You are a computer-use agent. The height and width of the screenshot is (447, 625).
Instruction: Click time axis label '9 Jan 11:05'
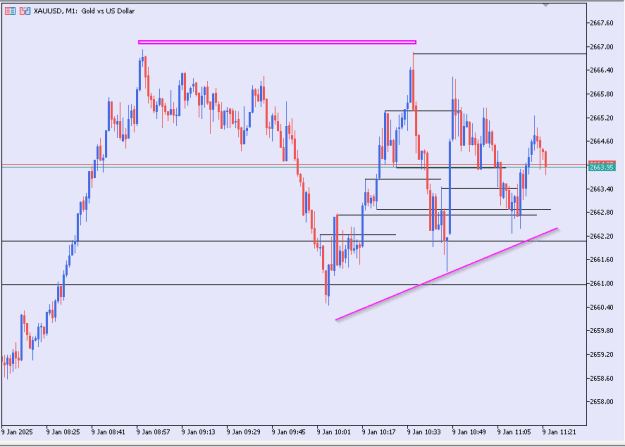(x=514, y=432)
